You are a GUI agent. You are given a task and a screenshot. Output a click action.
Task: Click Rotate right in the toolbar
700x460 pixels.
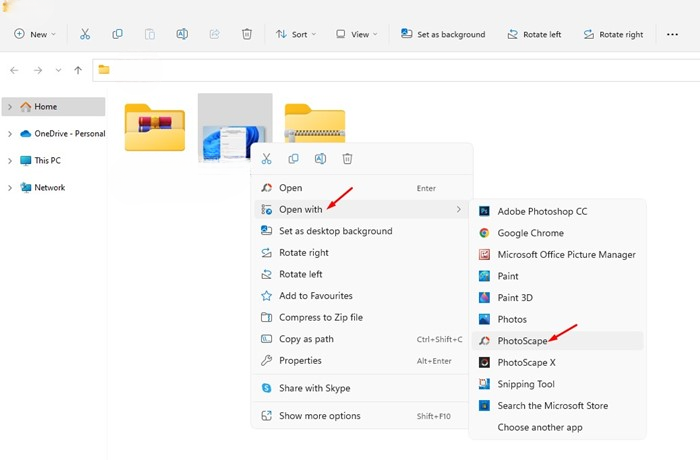coord(613,34)
